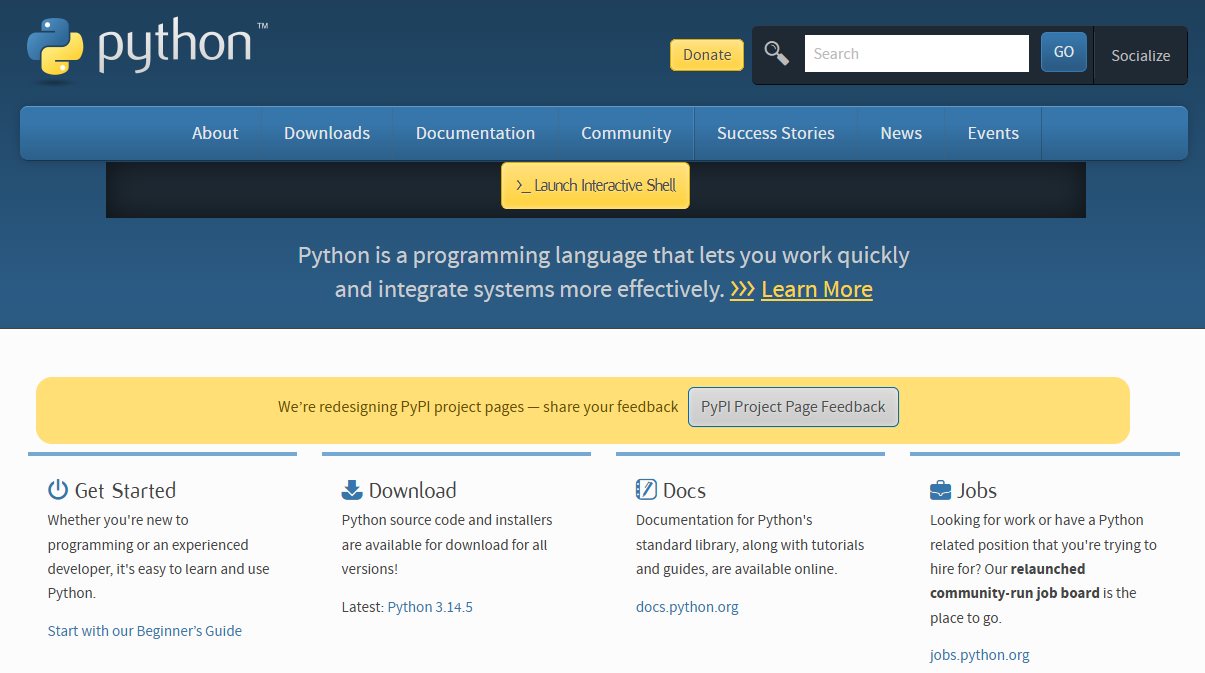Open the About menu
Image resolution: width=1205 pixels, height=673 pixels.
pyautogui.click(x=215, y=133)
